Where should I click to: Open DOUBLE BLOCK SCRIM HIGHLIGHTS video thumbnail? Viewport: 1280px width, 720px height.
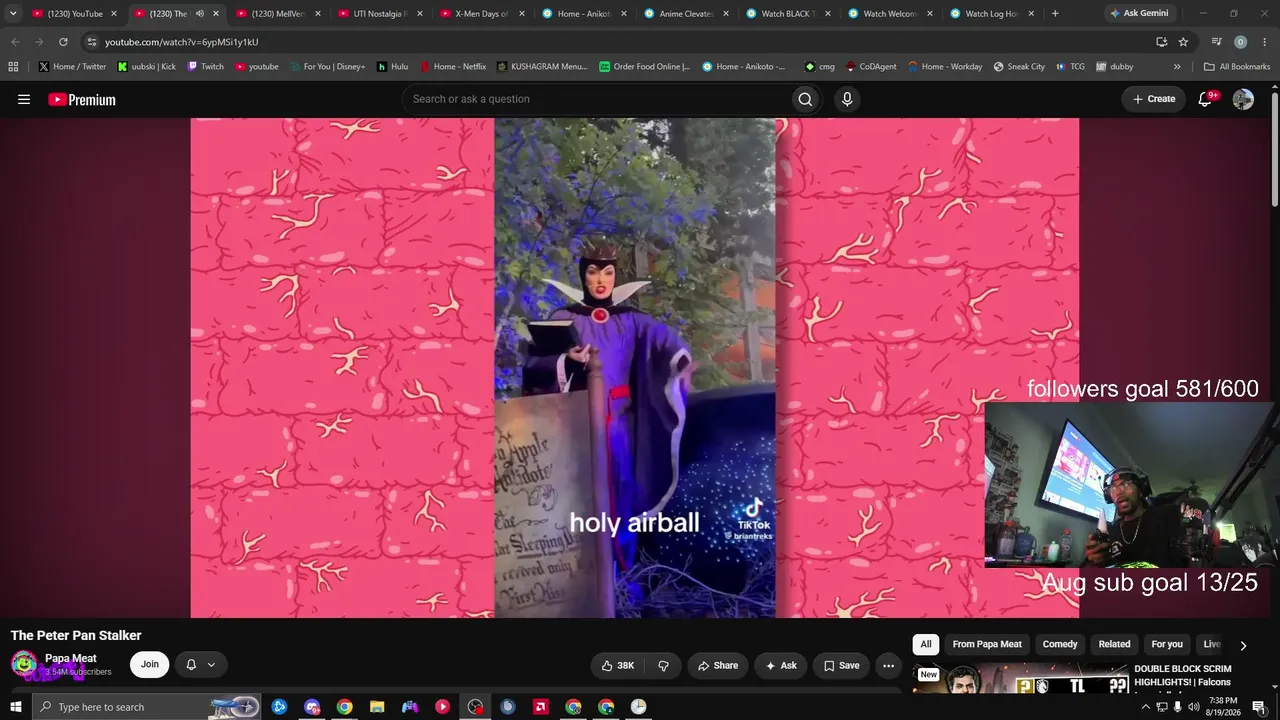(1020, 680)
